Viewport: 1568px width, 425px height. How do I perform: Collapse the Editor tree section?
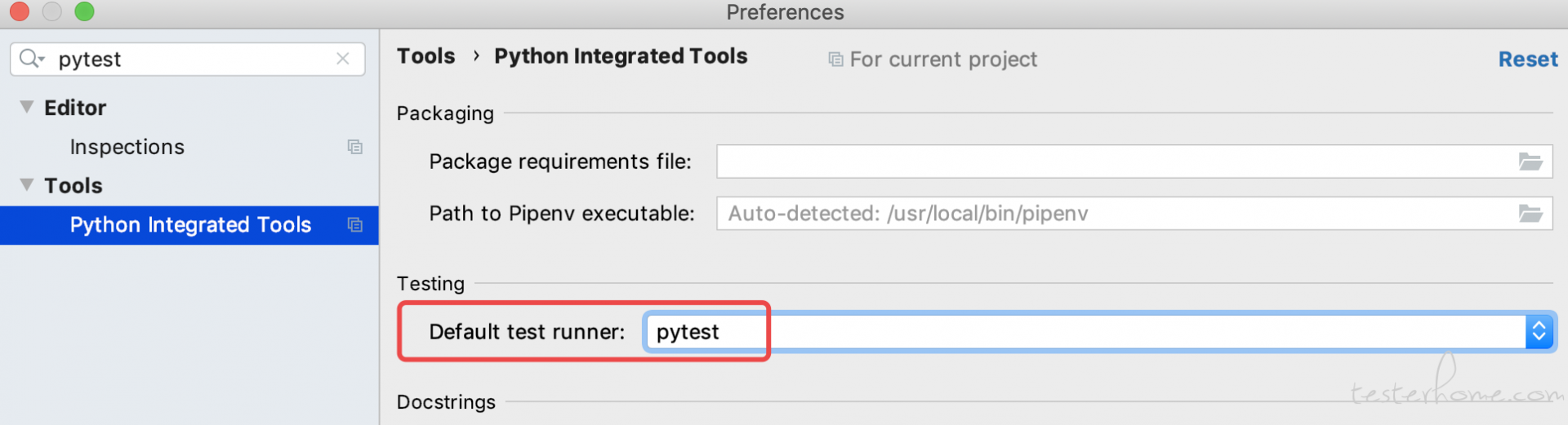(27, 107)
